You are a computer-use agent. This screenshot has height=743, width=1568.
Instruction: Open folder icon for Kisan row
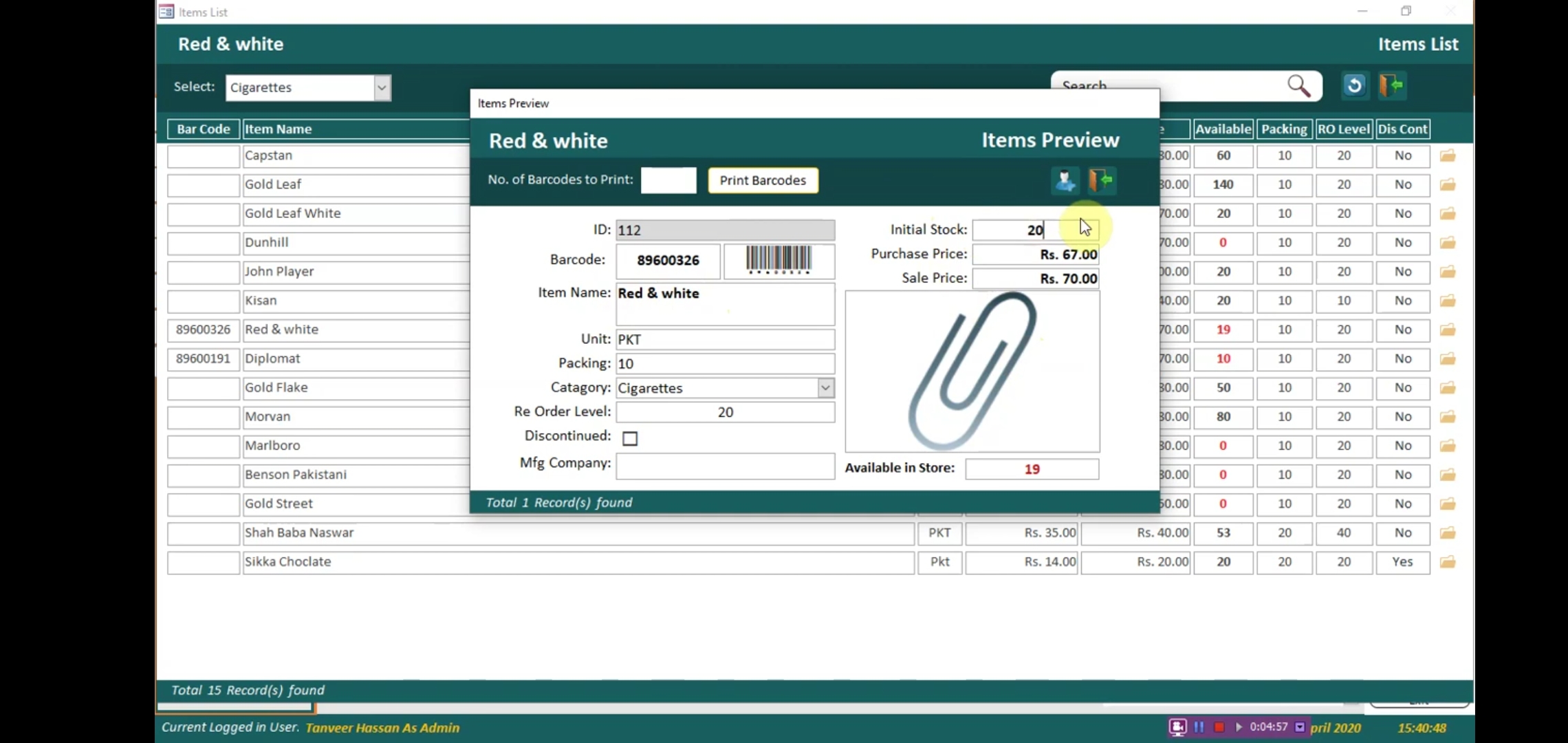[x=1448, y=301]
